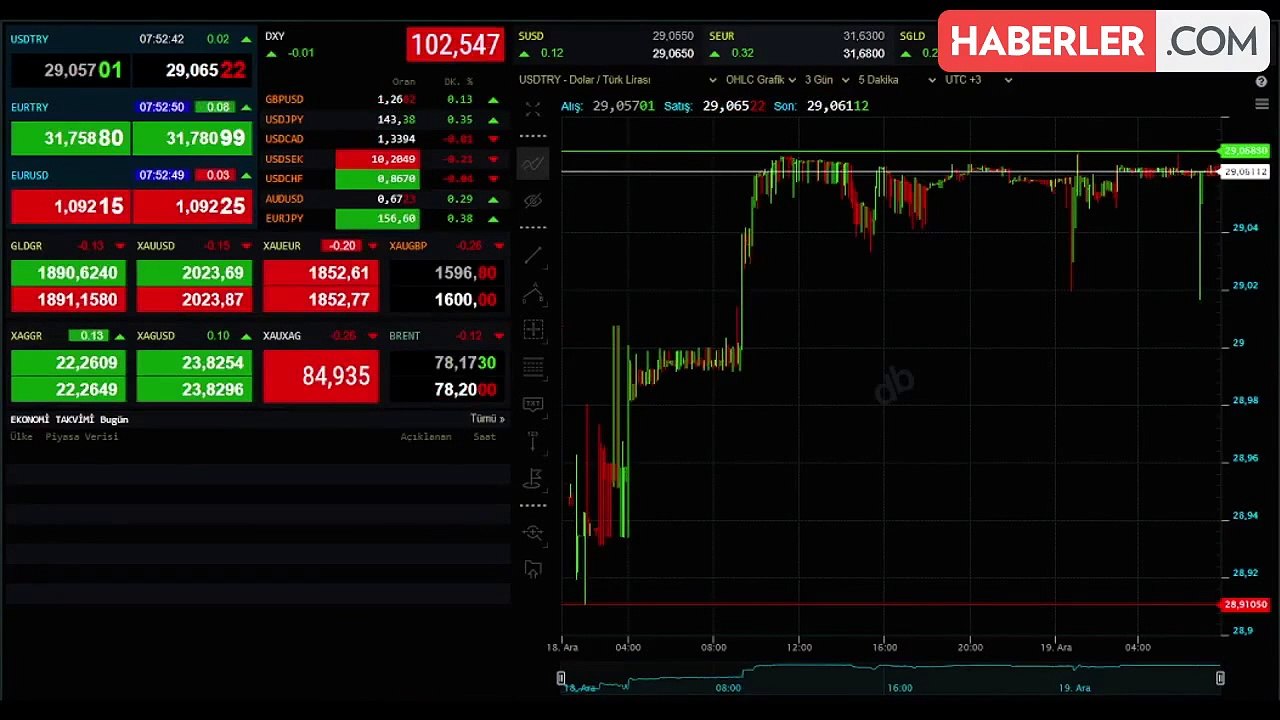Screen dimensions: 1280x720
Task: Open the chart help question mark
Action: (1261, 81)
